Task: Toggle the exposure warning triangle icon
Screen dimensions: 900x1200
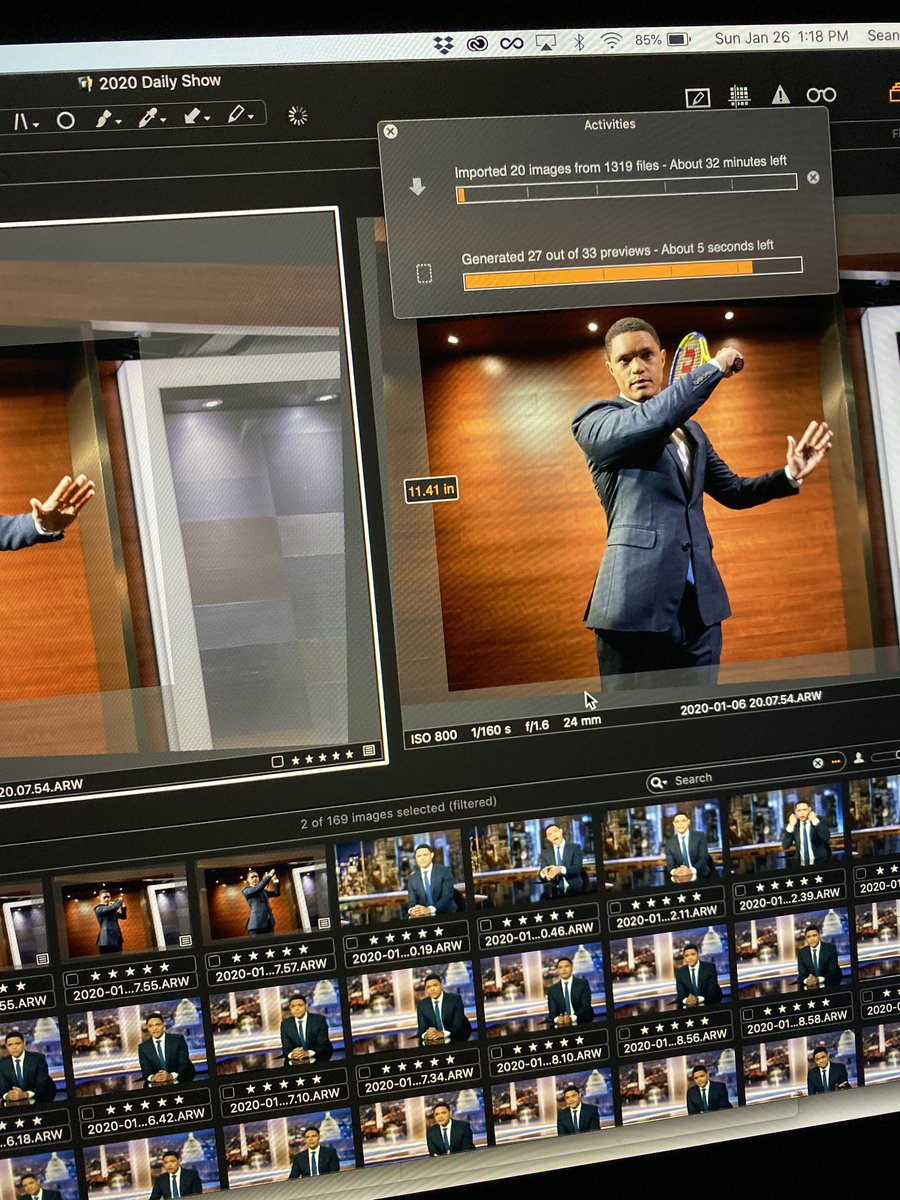Action: click(x=780, y=95)
